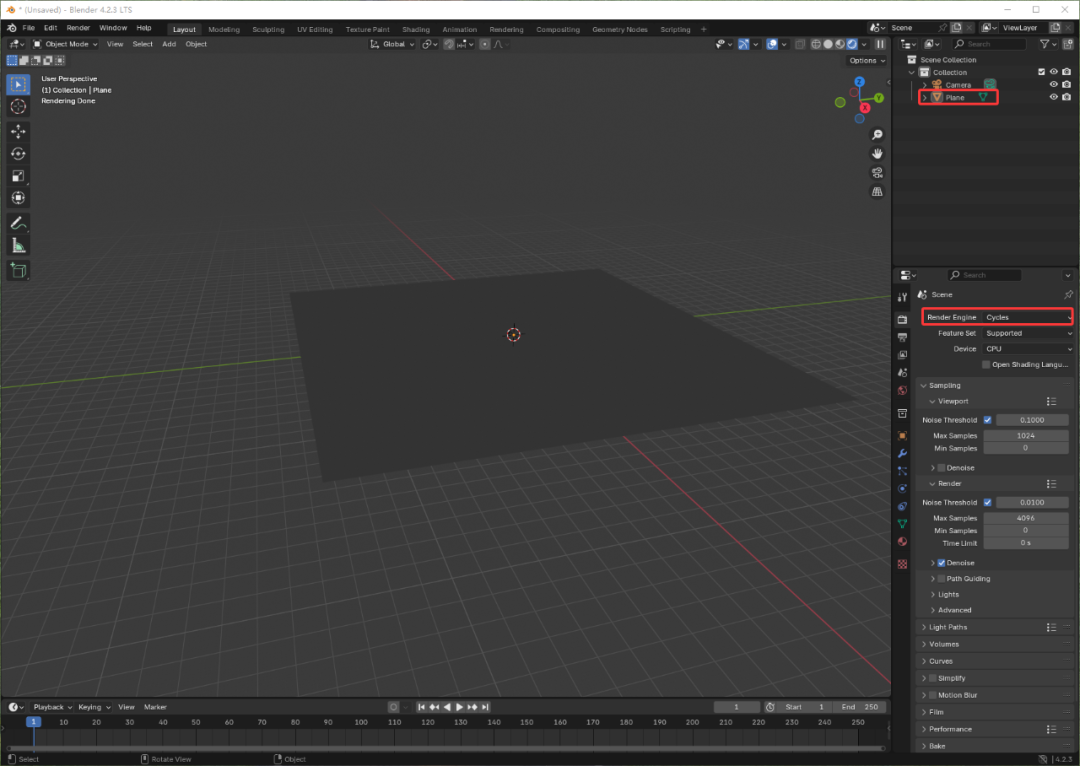1080x766 pixels.
Task: Open the World properties tab
Action: [902, 391]
